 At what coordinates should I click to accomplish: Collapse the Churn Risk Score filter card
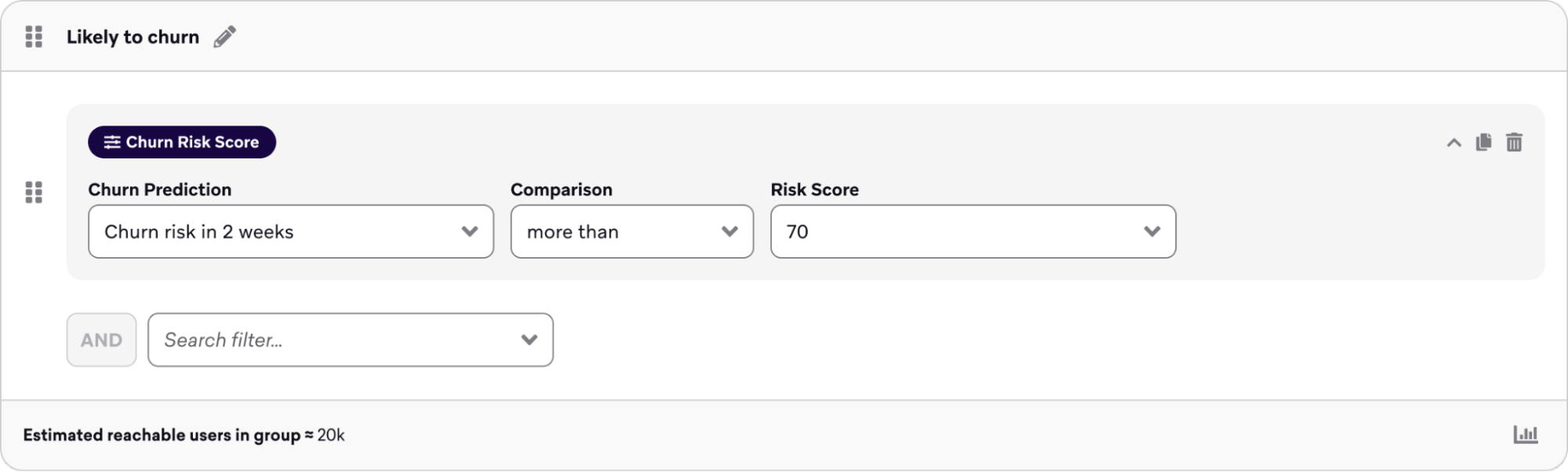coord(1453,142)
